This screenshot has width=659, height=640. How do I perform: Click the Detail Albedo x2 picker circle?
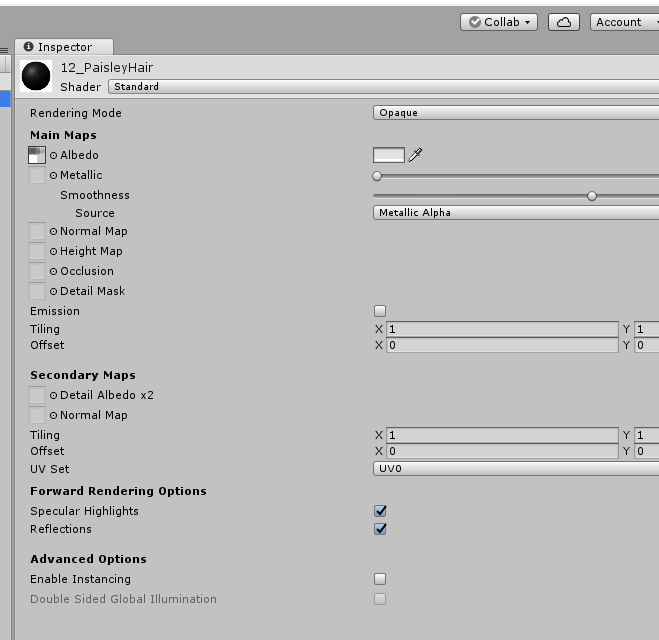tap(53, 395)
